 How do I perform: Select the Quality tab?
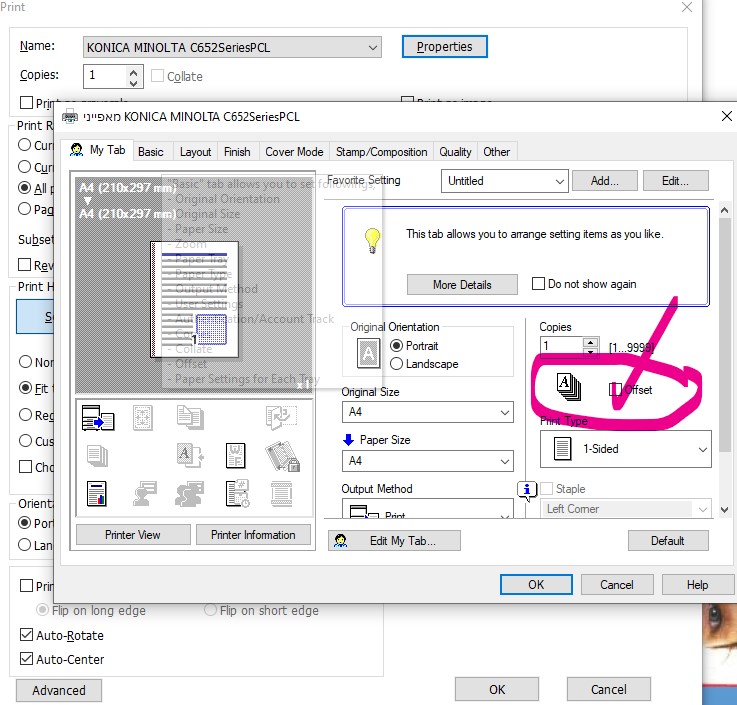[455, 152]
